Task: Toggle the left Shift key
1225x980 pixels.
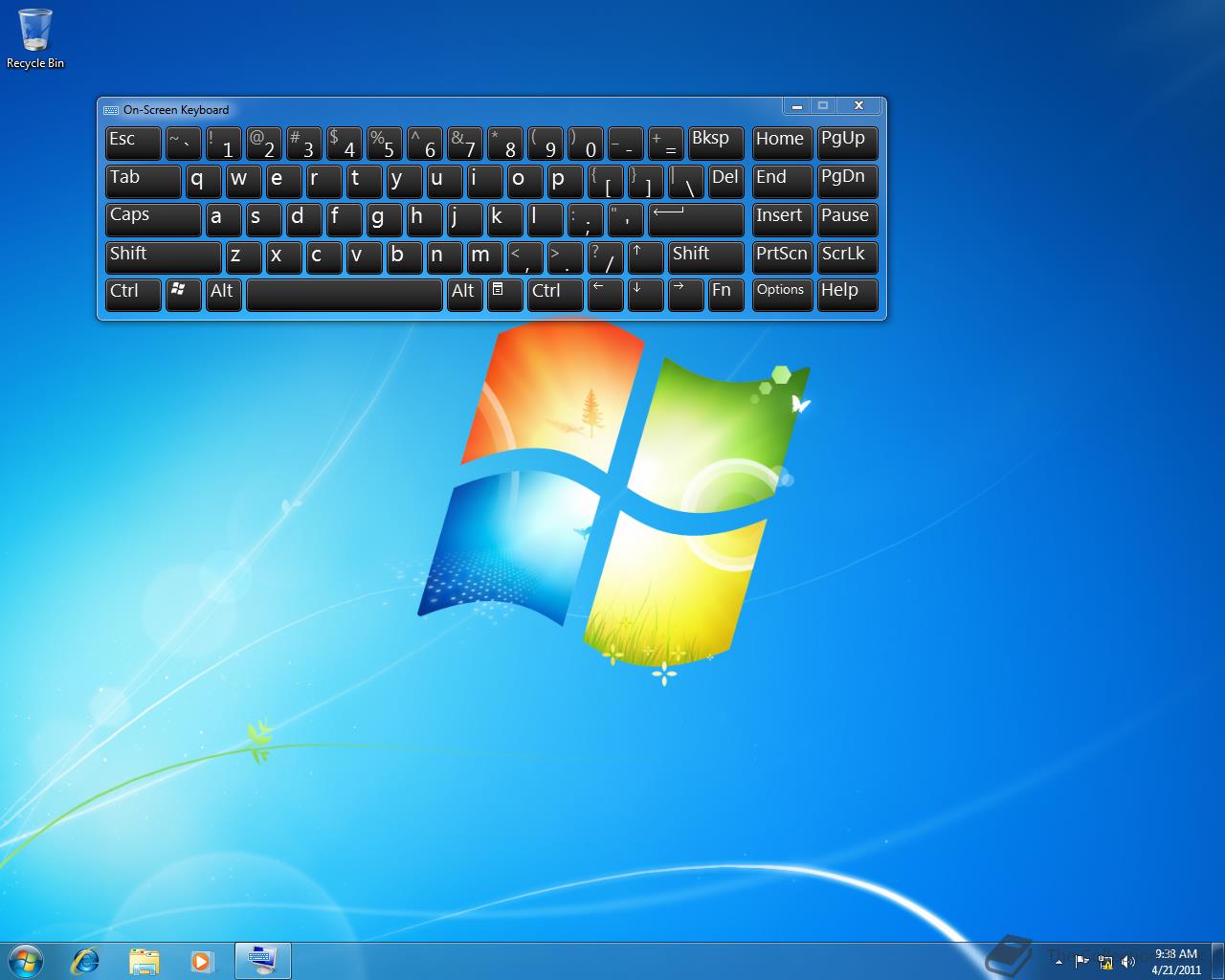Action: pos(163,256)
